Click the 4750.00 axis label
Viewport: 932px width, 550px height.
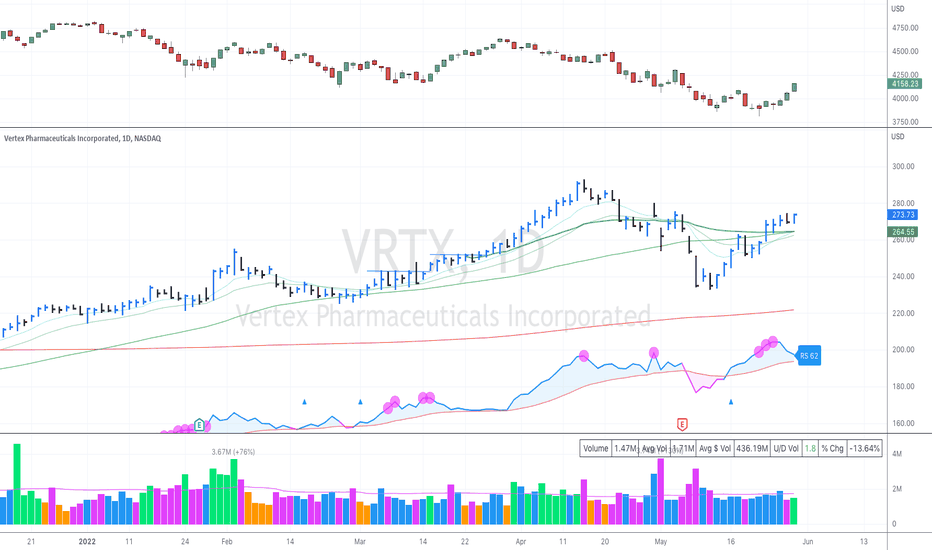click(x=905, y=28)
